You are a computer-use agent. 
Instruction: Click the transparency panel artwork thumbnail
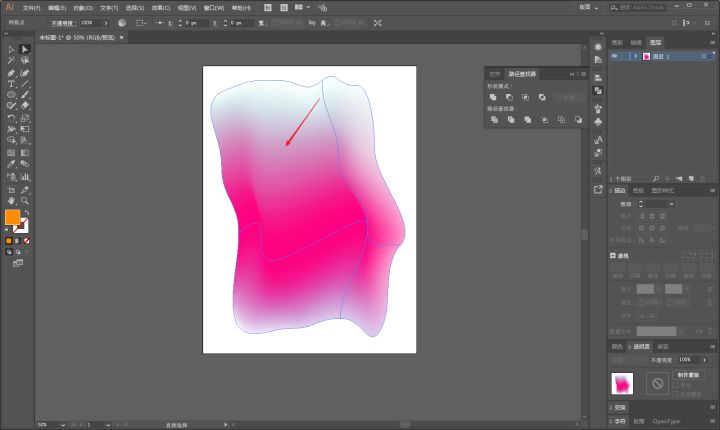pyautogui.click(x=623, y=383)
